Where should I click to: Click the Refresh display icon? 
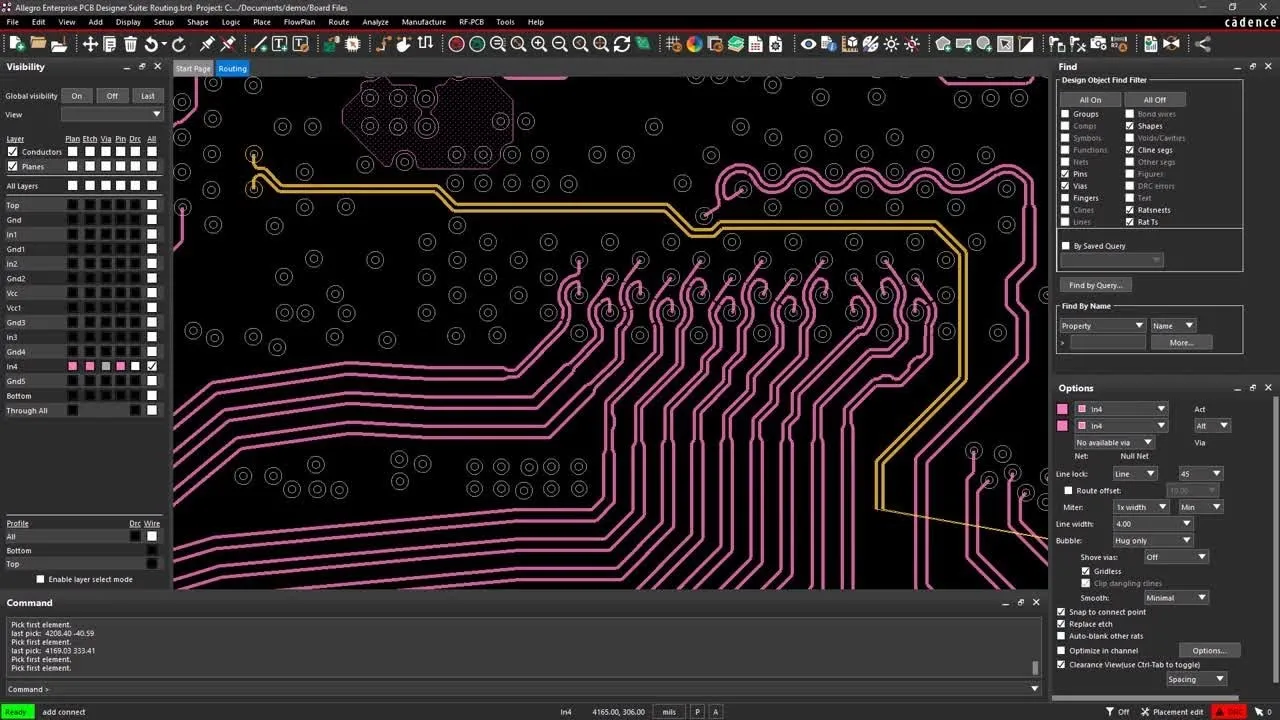(622, 44)
